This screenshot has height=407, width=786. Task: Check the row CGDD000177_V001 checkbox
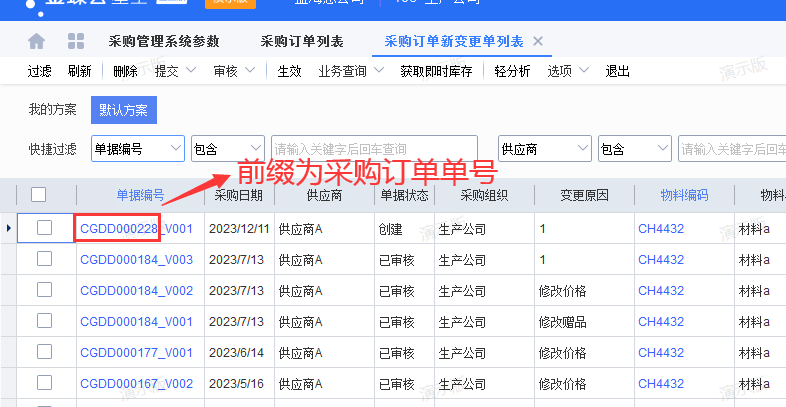point(45,352)
